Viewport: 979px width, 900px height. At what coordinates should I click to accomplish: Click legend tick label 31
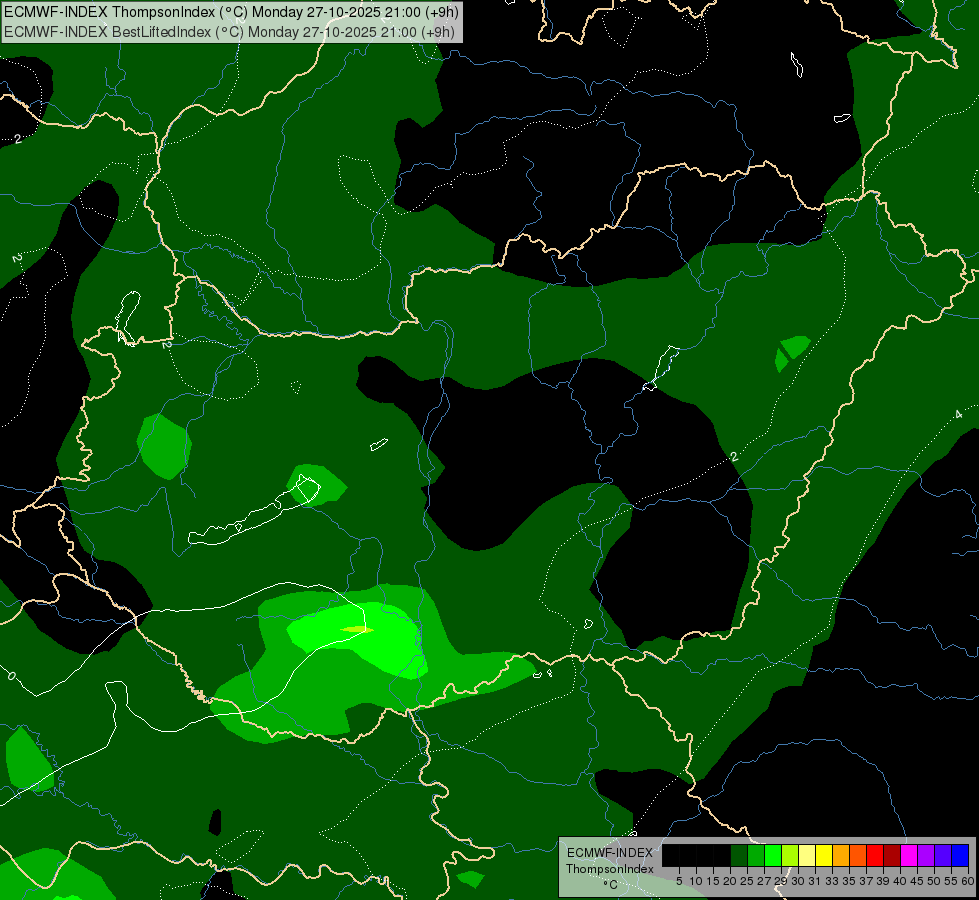pos(815,881)
